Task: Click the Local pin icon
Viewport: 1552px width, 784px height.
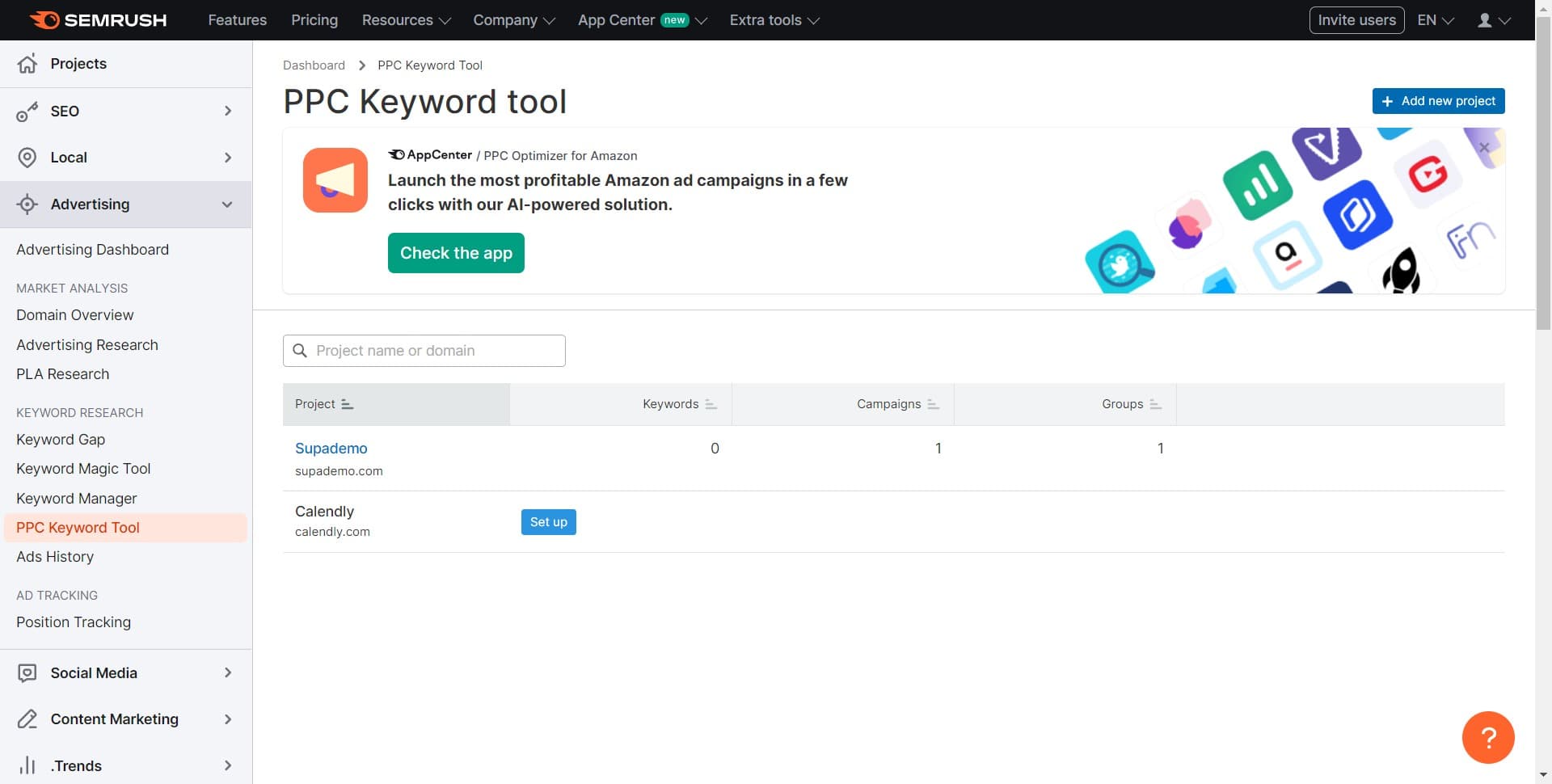Action: [x=27, y=157]
